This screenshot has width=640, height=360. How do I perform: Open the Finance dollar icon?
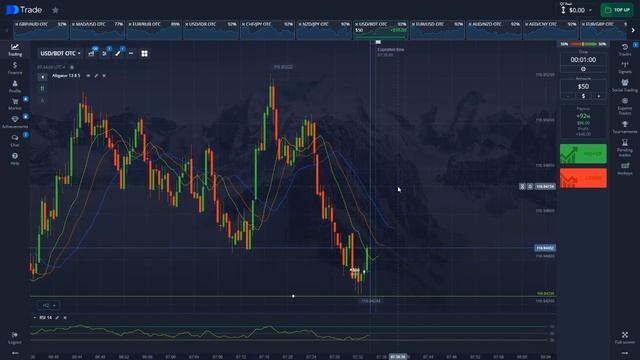[x=15, y=68]
